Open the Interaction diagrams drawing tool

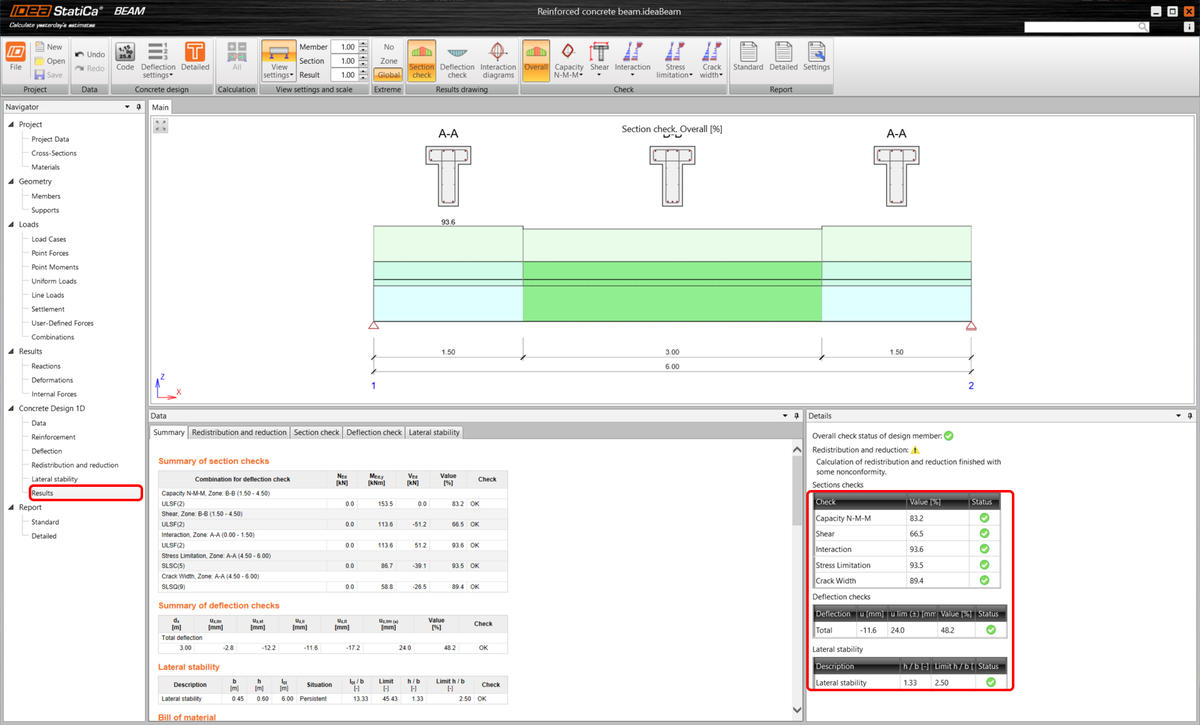tap(497, 60)
